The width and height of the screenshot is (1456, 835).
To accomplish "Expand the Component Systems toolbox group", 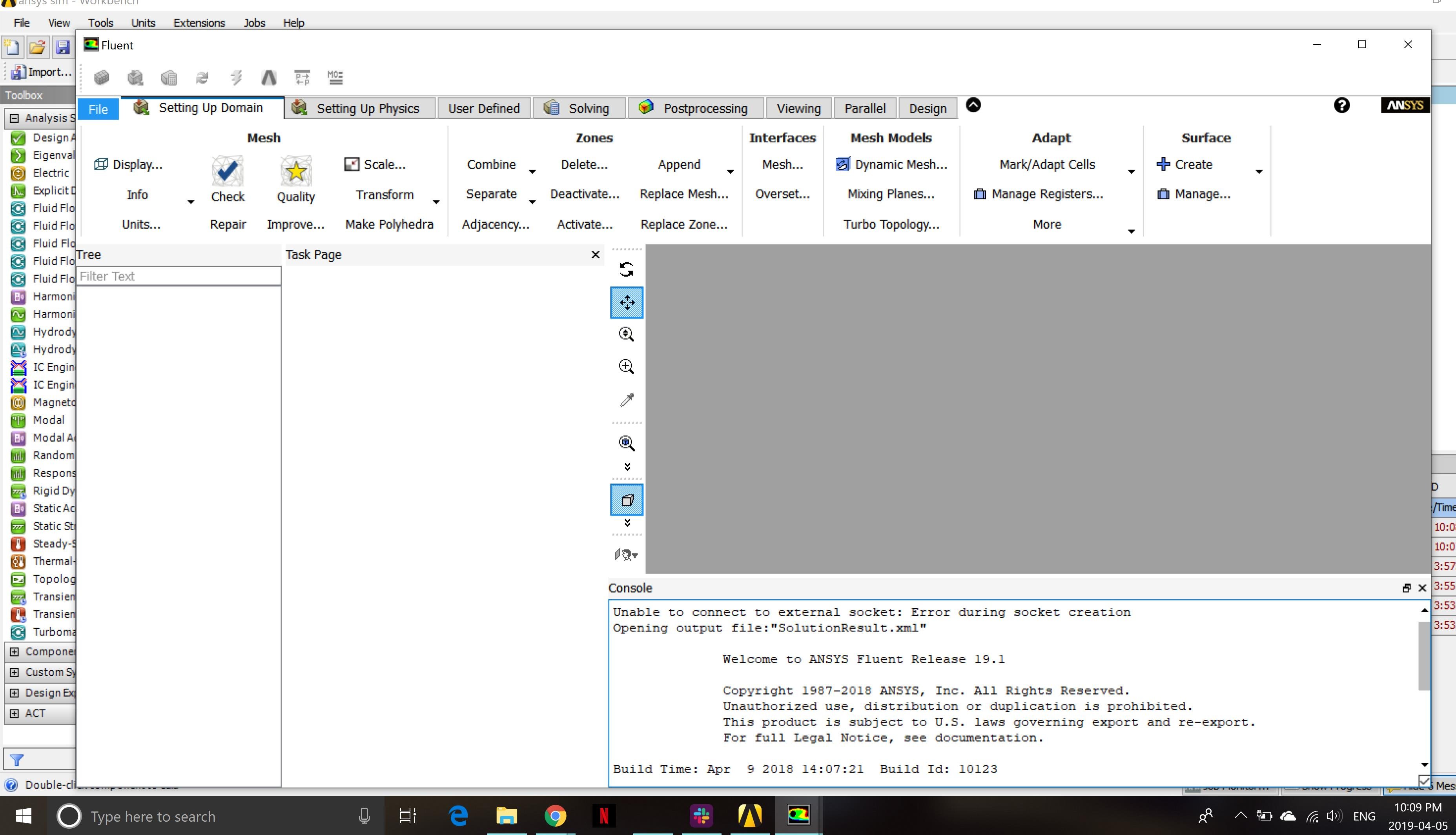I will (x=15, y=651).
